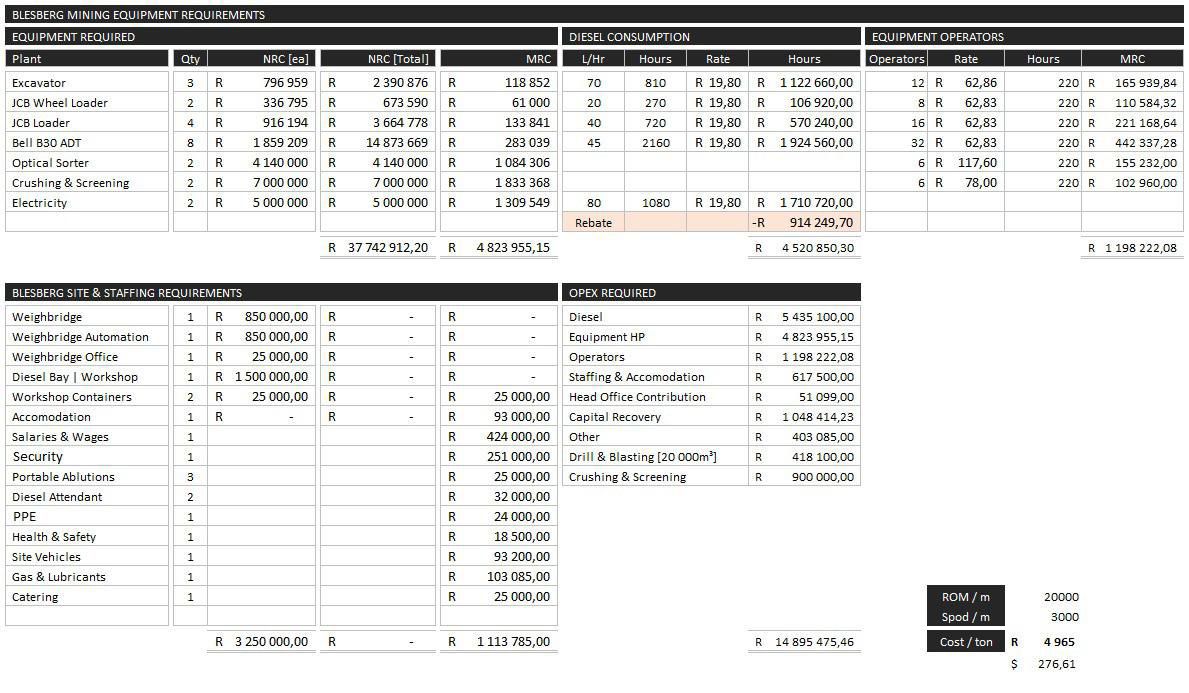Image resolution: width=1189 pixels, height=693 pixels.
Task: Select the Diesel Consumption section header
Action: pos(712,36)
